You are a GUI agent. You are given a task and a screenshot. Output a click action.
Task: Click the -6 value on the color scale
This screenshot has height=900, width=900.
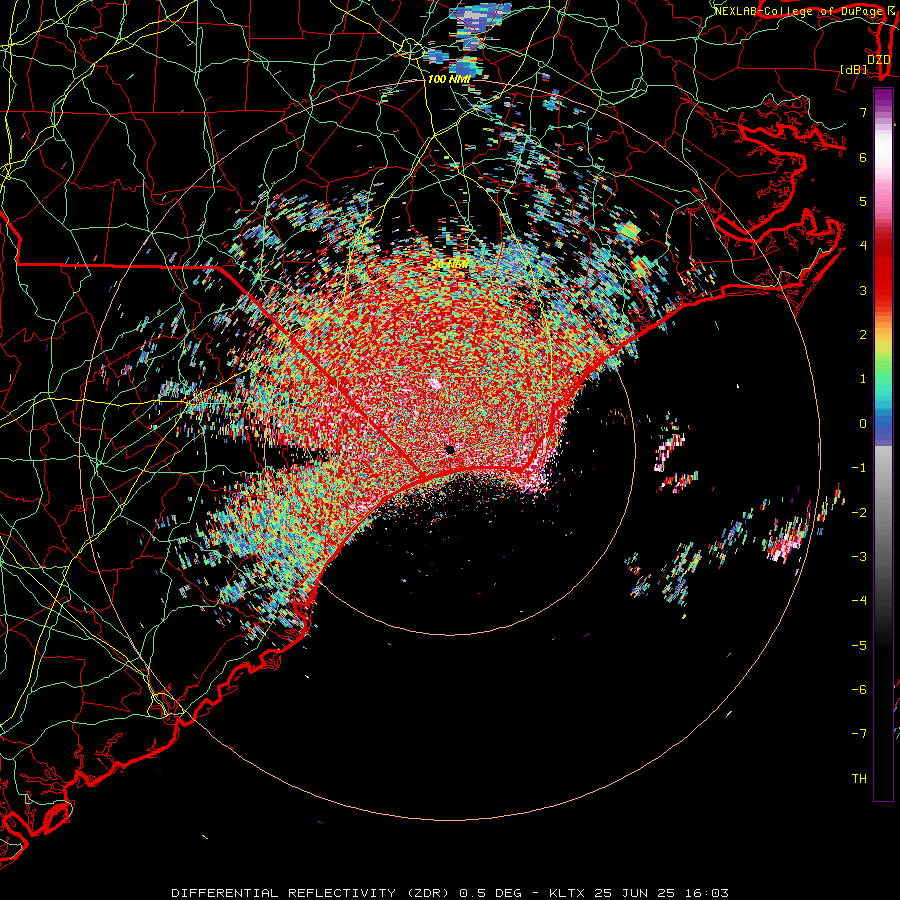[x=859, y=690]
